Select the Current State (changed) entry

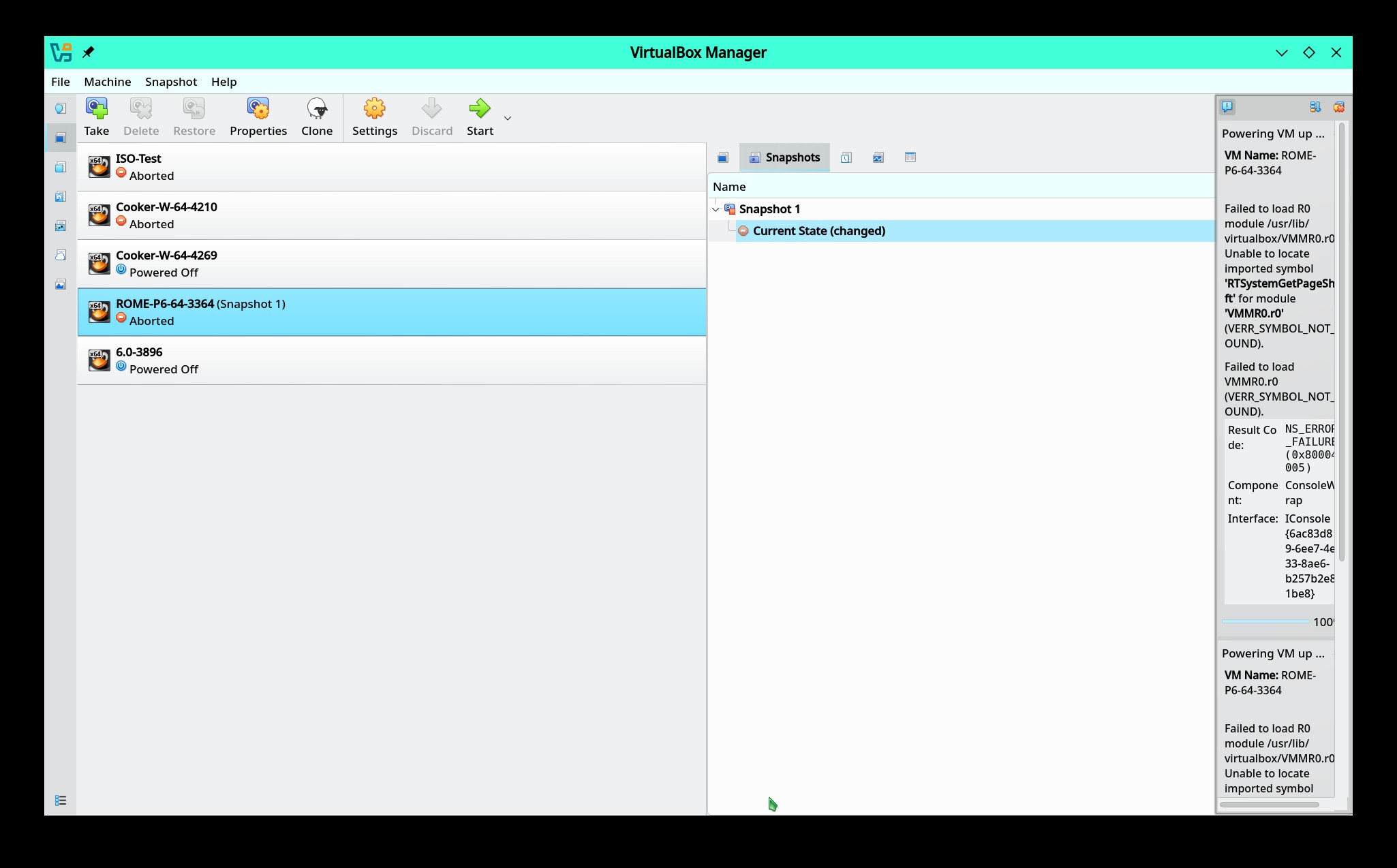coord(818,231)
